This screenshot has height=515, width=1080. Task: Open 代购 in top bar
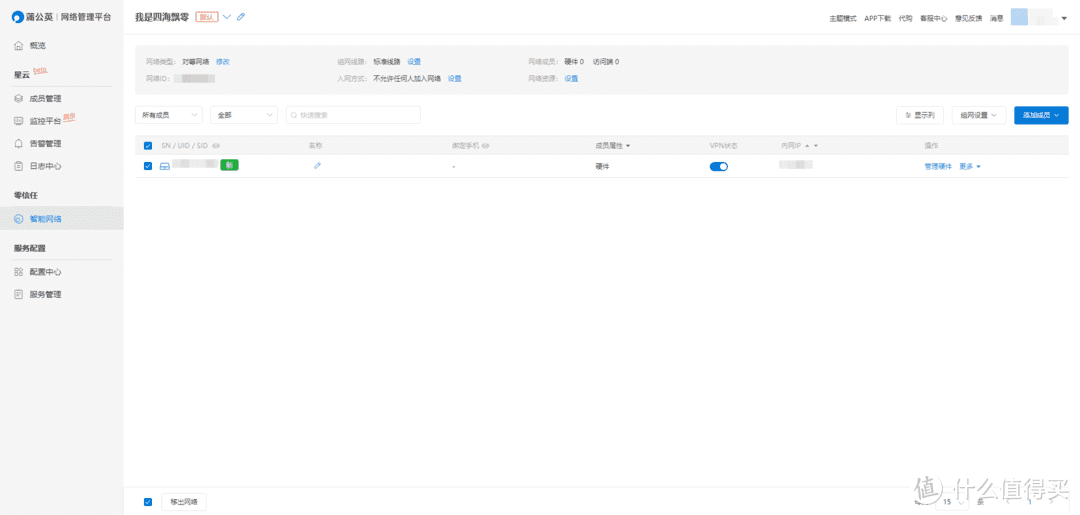tap(905, 19)
